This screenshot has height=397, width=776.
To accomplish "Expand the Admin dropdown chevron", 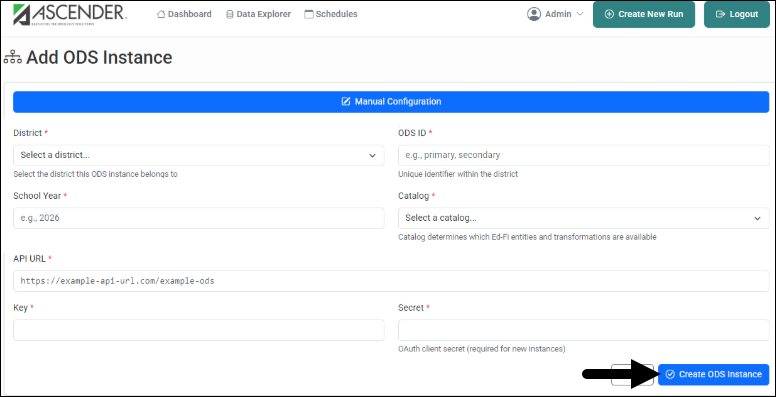I will pyautogui.click(x=580, y=14).
